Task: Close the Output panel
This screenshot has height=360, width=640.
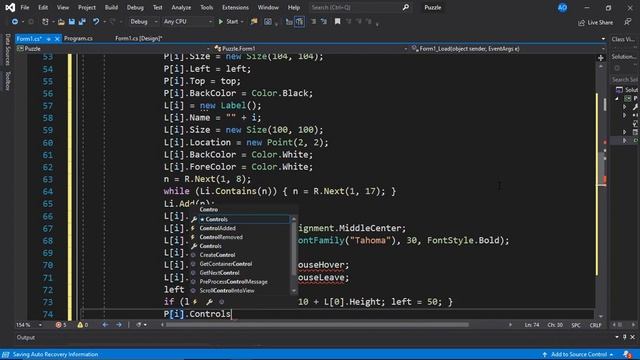Action: (x=633, y=337)
